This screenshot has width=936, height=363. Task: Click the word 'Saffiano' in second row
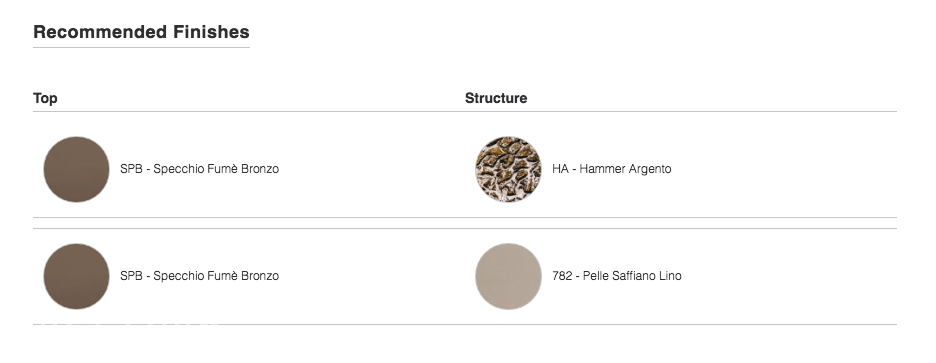tap(634, 276)
